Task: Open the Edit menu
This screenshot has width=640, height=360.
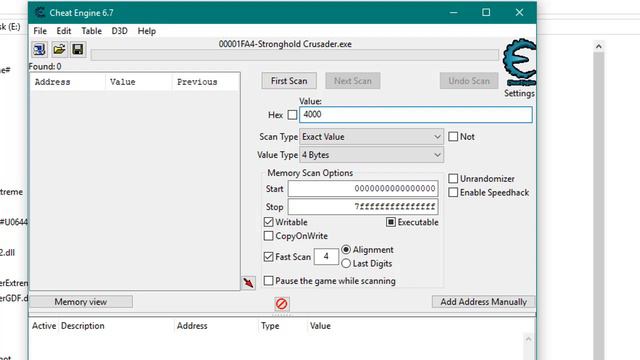Action: [x=64, y=31]
